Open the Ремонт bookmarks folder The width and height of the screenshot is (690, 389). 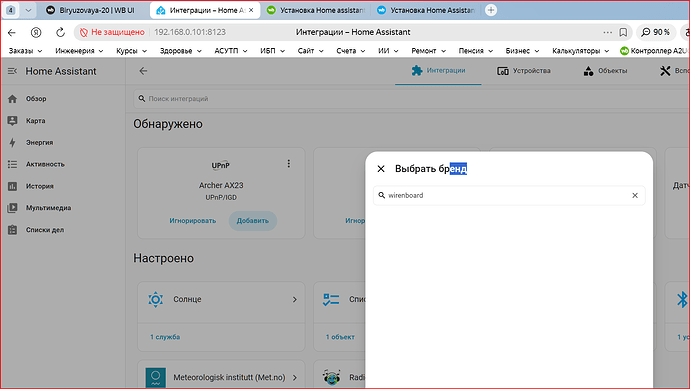point(428,51)
